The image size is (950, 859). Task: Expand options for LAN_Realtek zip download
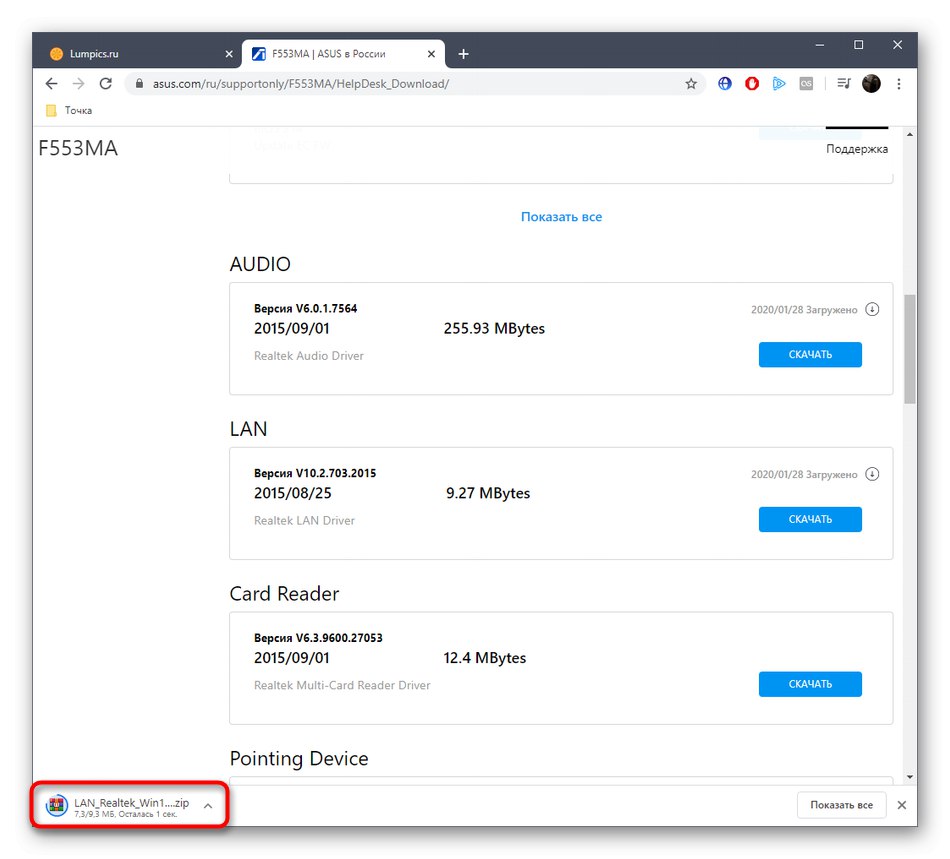(x=207, y=805)
